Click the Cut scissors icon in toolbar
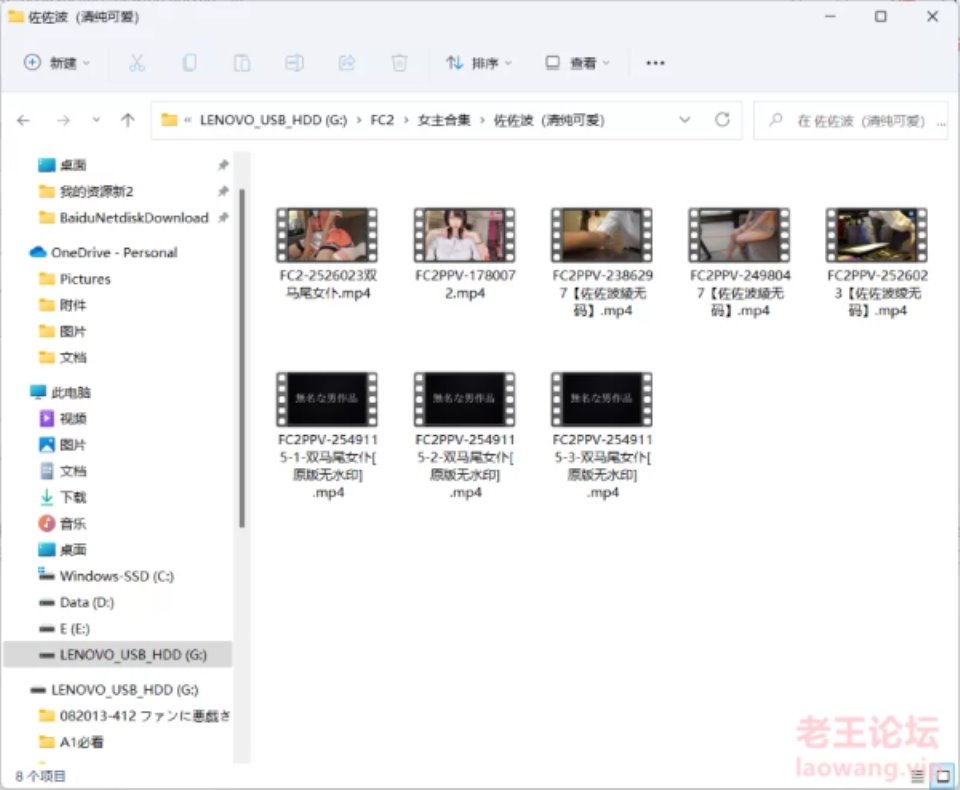 (x=137, y=62)
